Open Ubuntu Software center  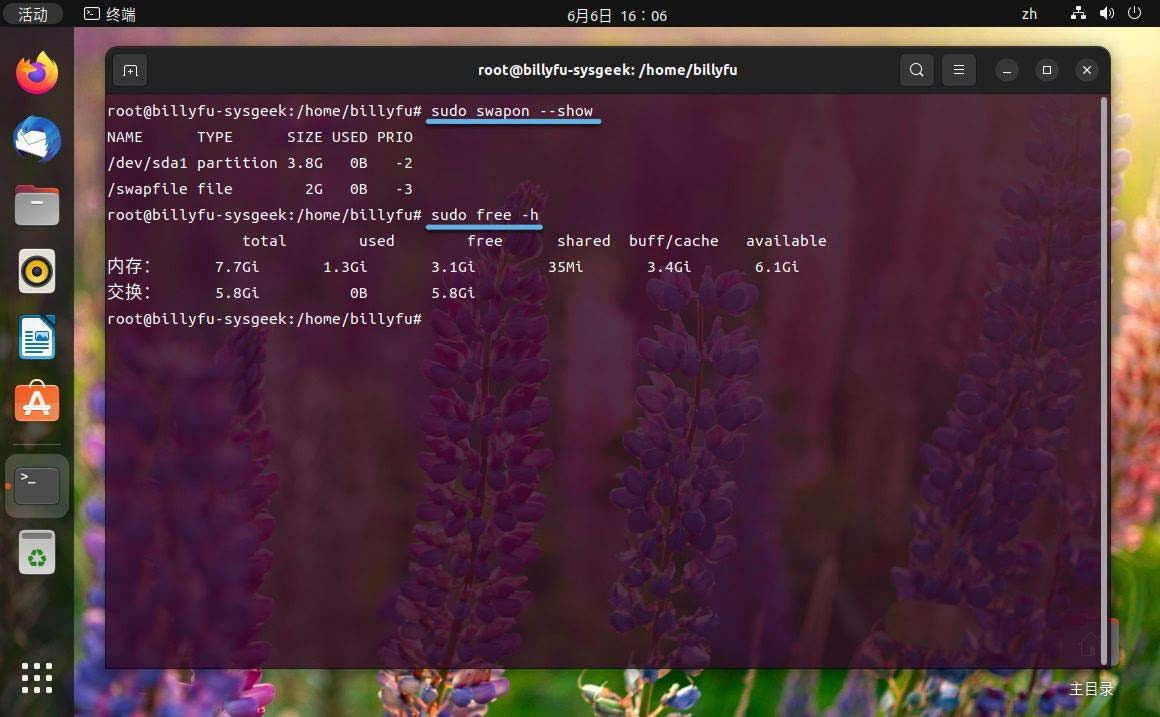point(37,402)
